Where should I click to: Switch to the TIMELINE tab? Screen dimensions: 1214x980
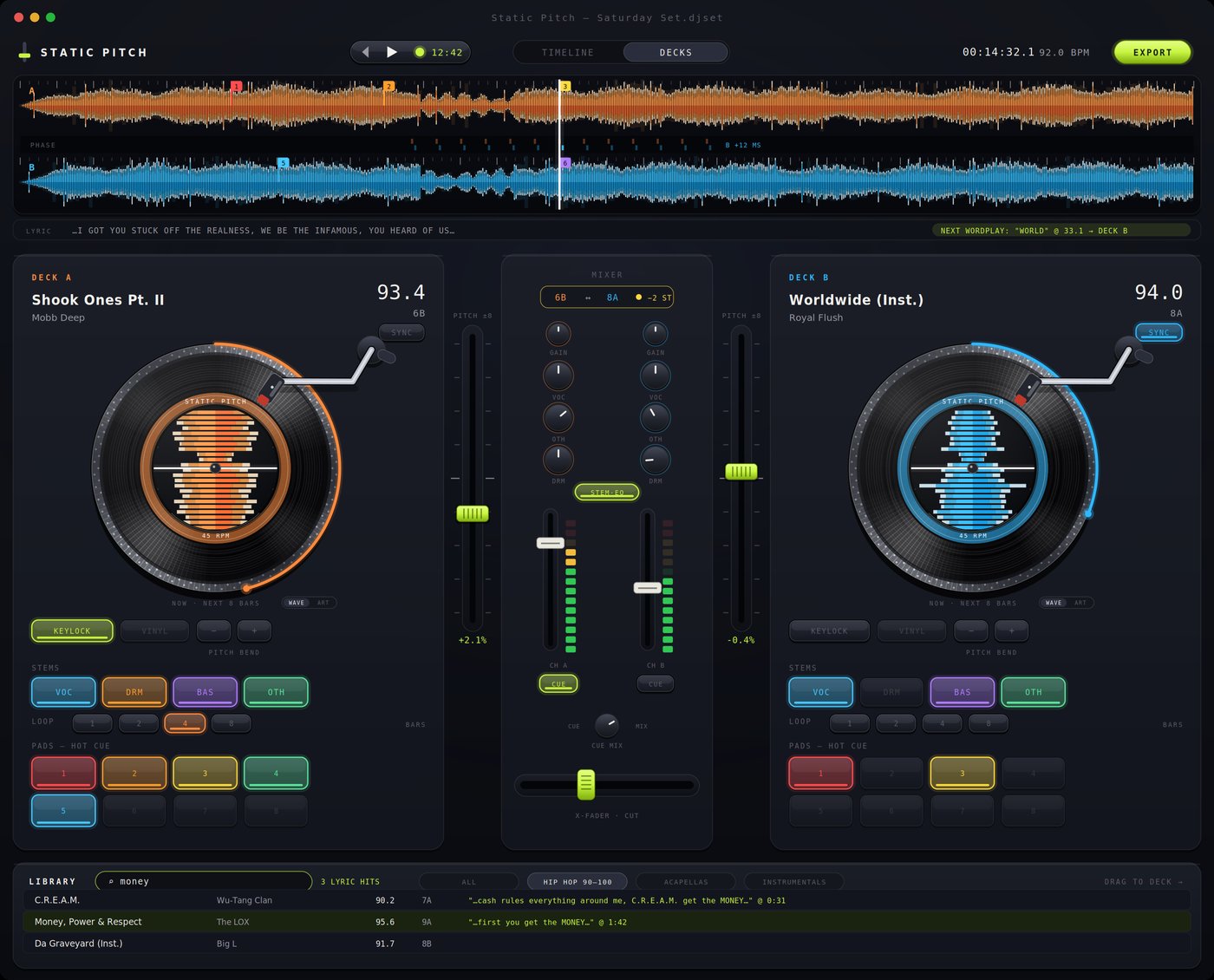click(568, 52)
